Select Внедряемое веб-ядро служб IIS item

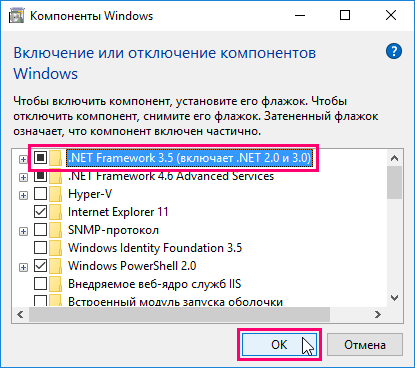[x=154, y=284]
